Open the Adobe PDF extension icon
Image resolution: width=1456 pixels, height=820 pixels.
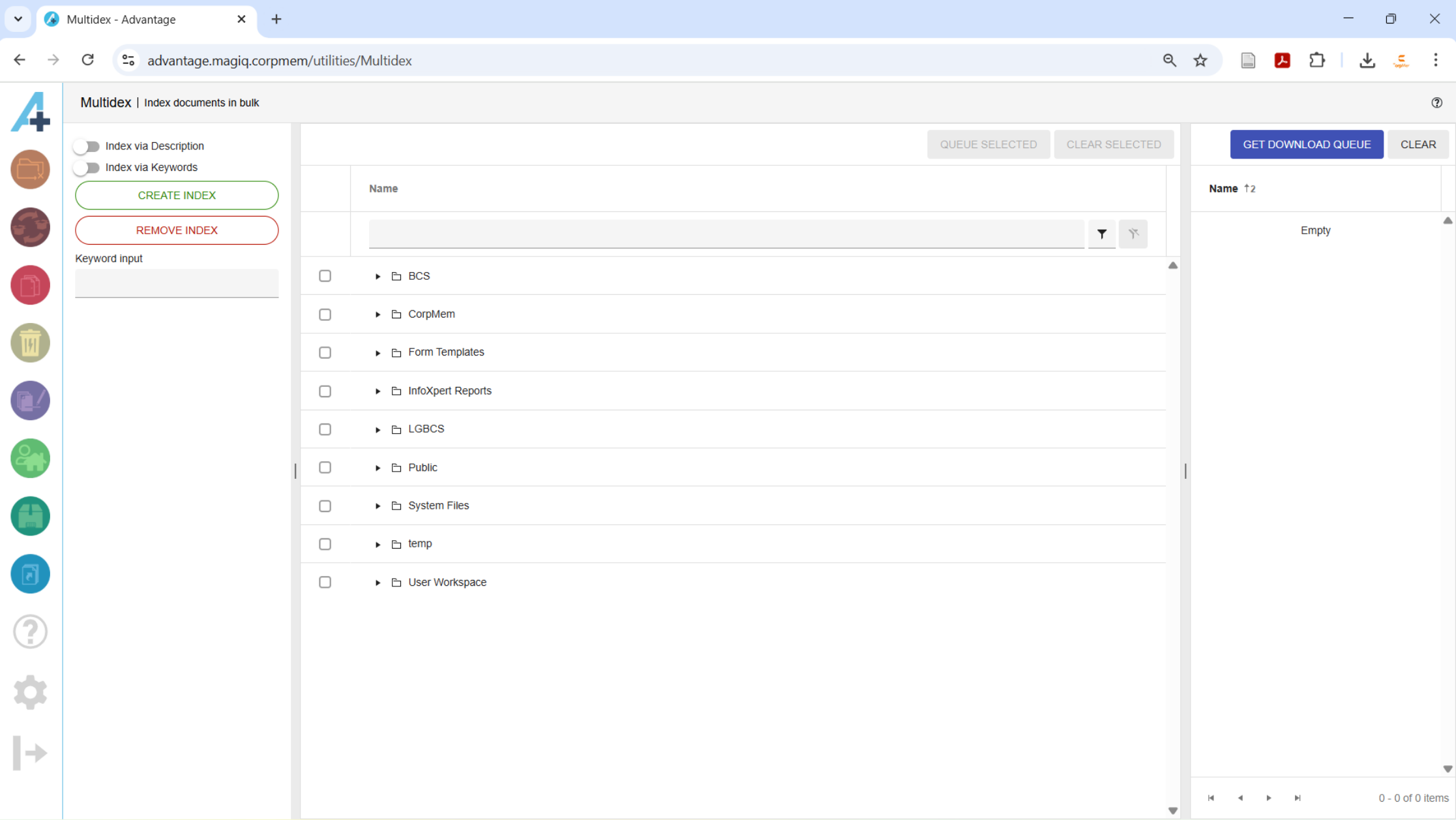(x=1282, y=60)
